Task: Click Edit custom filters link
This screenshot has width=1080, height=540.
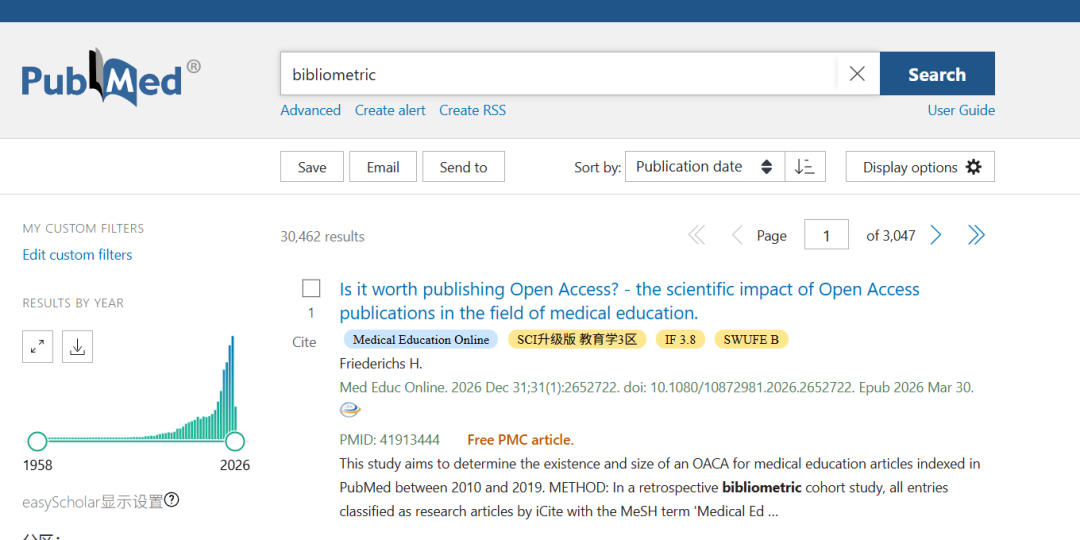Action: click(x=77, y=255)
